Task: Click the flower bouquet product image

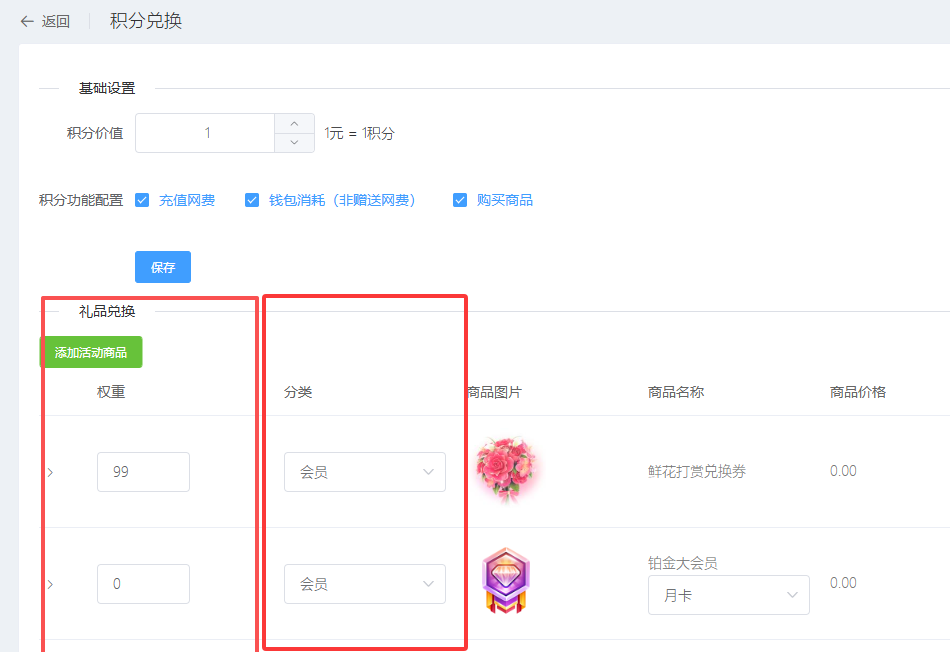Action: tap(507, 470)
